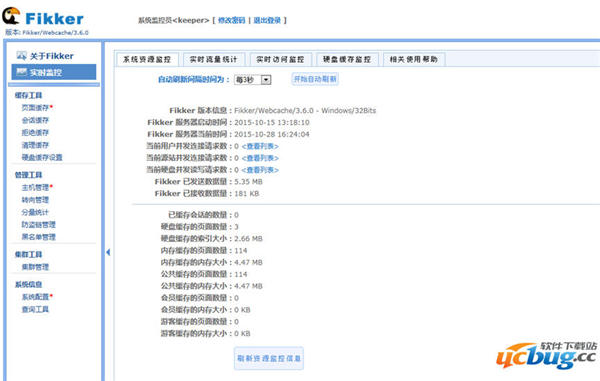Click the 内存缓存的内存大小 value 4.47 MB
This screenshot has width=600, height=381.
pos(248,262)
